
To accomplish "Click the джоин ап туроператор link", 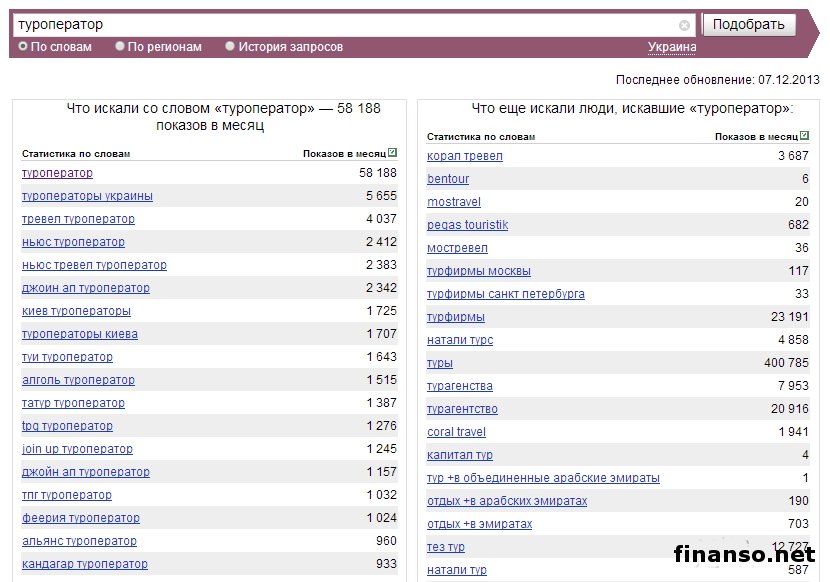I will click(x=85, y=288).
